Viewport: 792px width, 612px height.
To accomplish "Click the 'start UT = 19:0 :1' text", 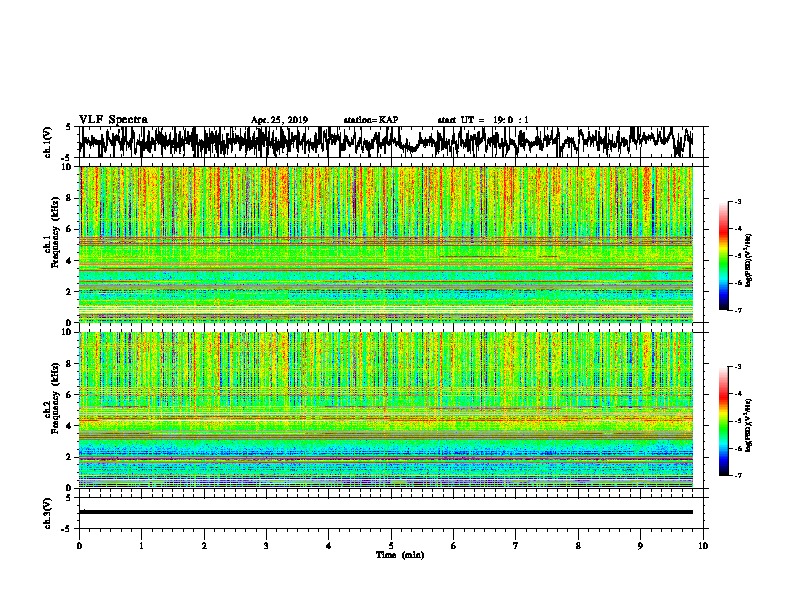I will tap(483, 120).
